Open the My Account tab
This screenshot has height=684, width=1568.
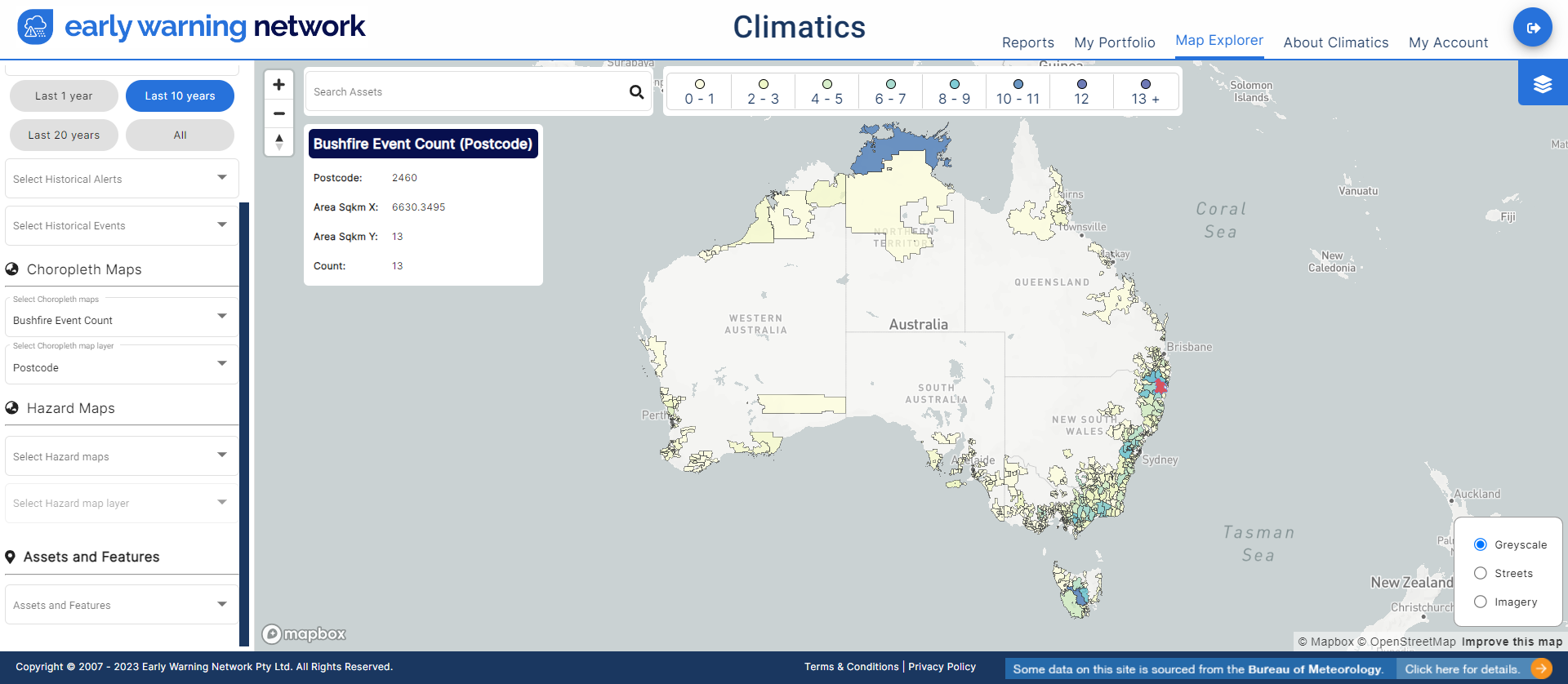click(1448, 42)
